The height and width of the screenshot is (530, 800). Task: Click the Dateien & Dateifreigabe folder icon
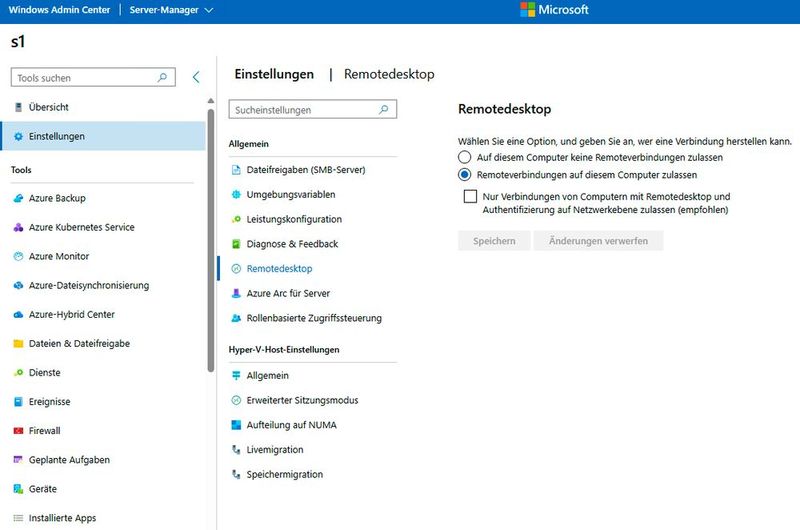(18, 343)
